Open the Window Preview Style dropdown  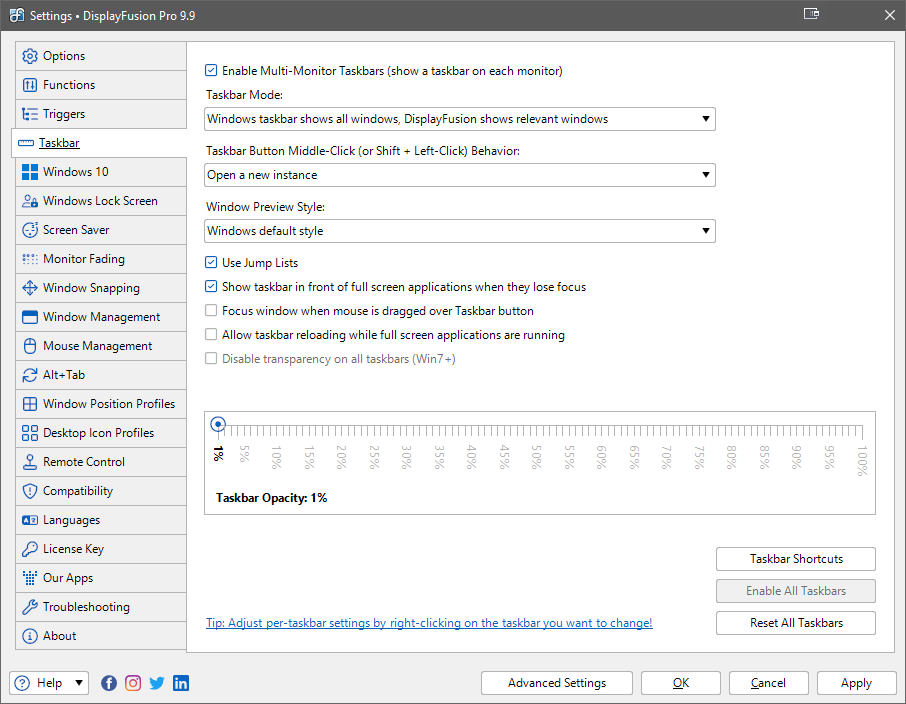click(x=460, y=231)
